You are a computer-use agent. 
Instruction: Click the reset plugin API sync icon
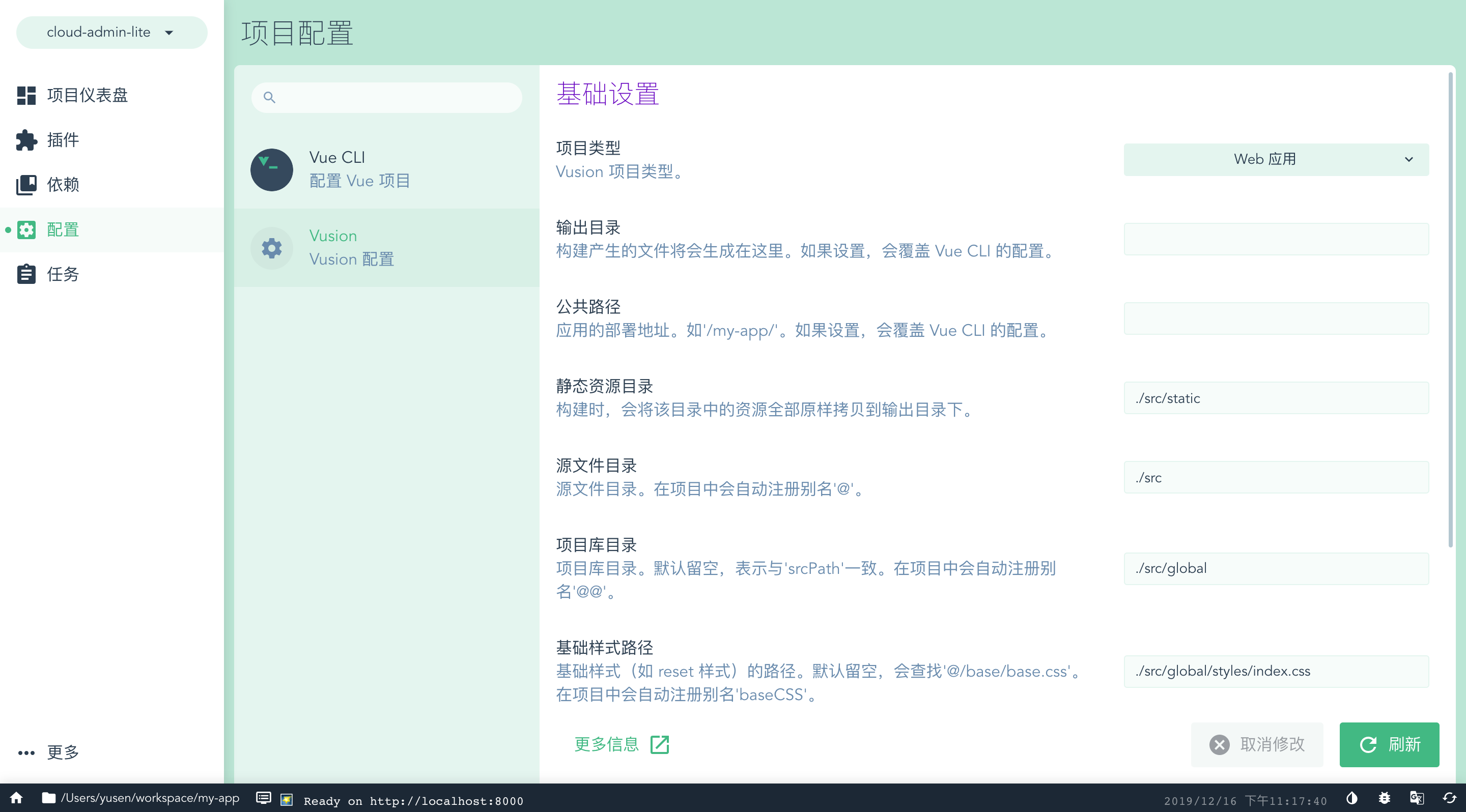coord(1449,798)
